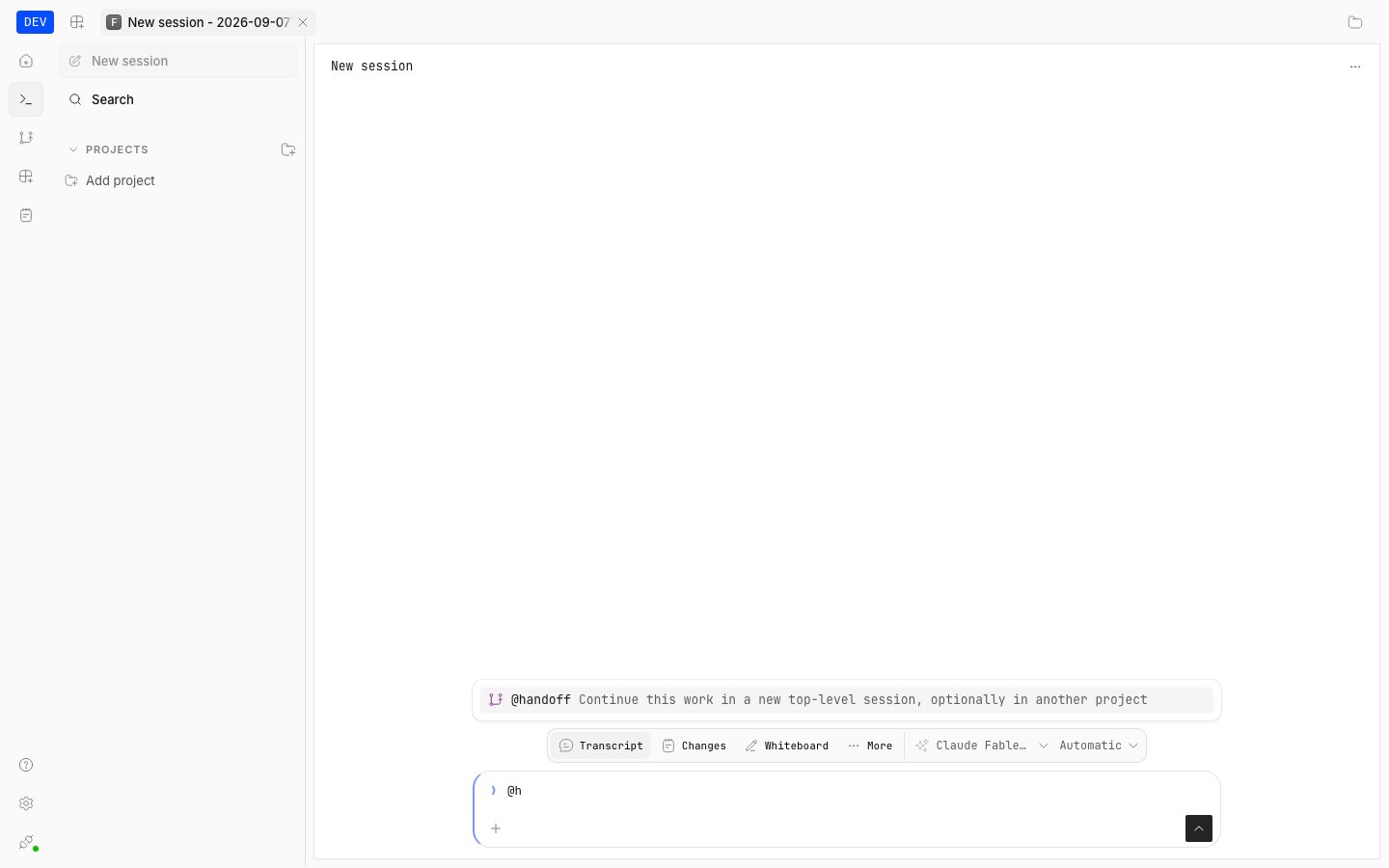Switch to the Transcript view
This screenshot has height=868, width=1389.
[x=601, y=746]
